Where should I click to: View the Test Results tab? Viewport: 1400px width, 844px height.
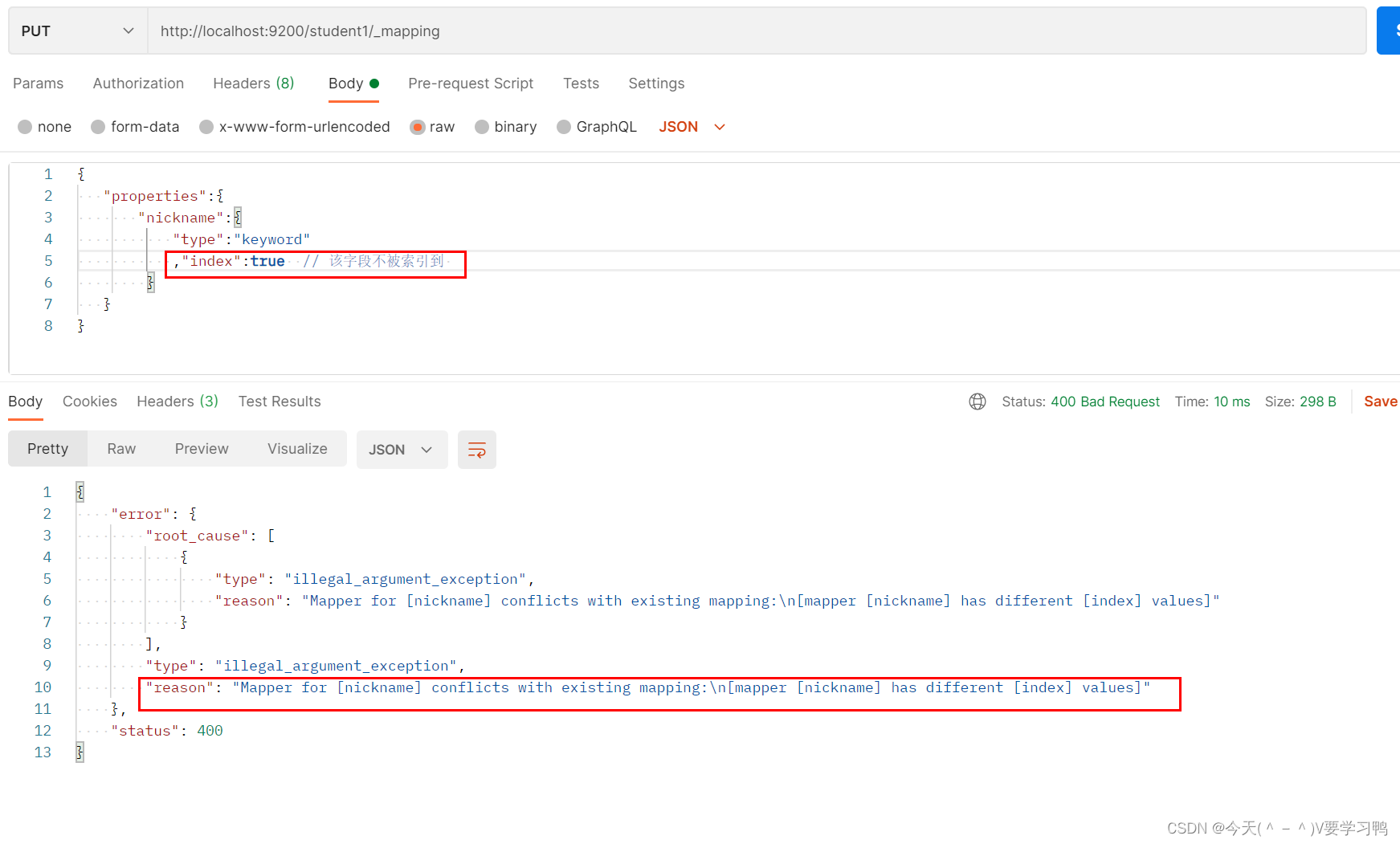[x=280, y=402]
